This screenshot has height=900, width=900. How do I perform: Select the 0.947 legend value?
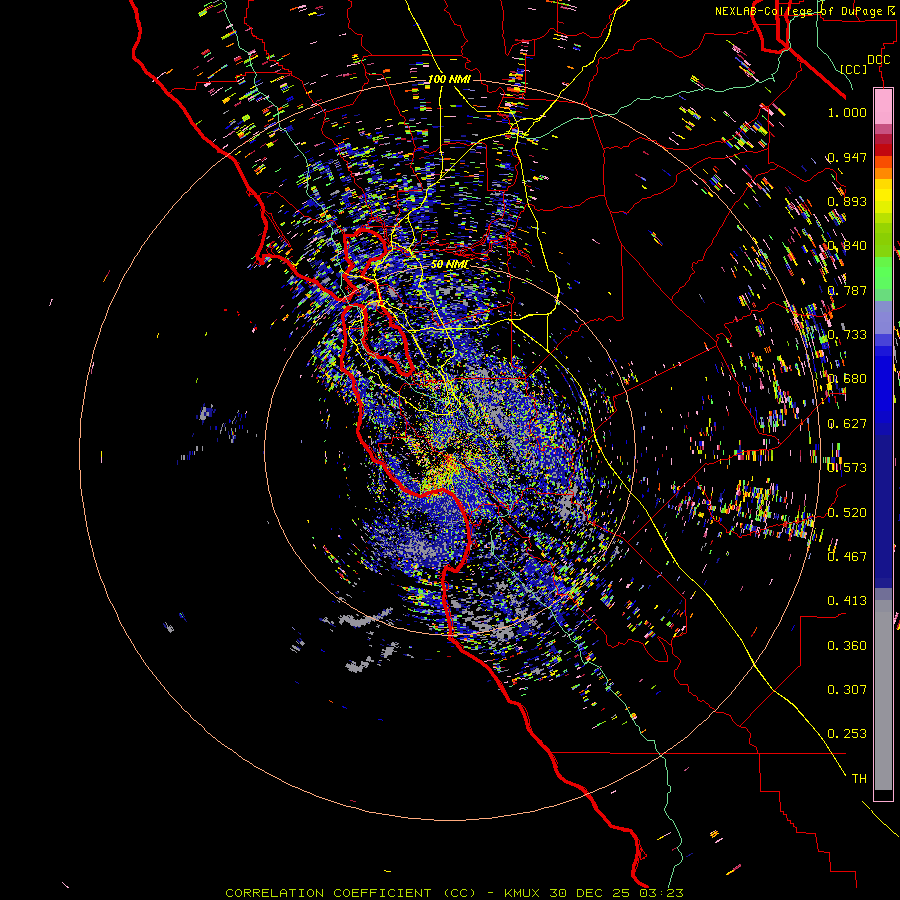tap(847, 157)
